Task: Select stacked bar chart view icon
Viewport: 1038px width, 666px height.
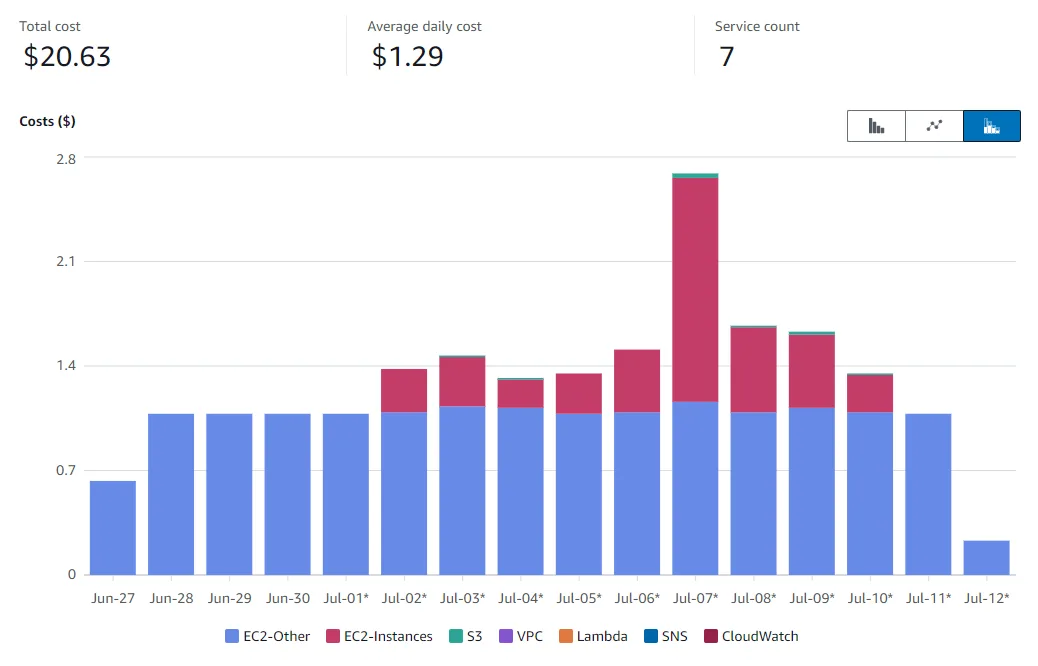Action: (x=992, y=126)
